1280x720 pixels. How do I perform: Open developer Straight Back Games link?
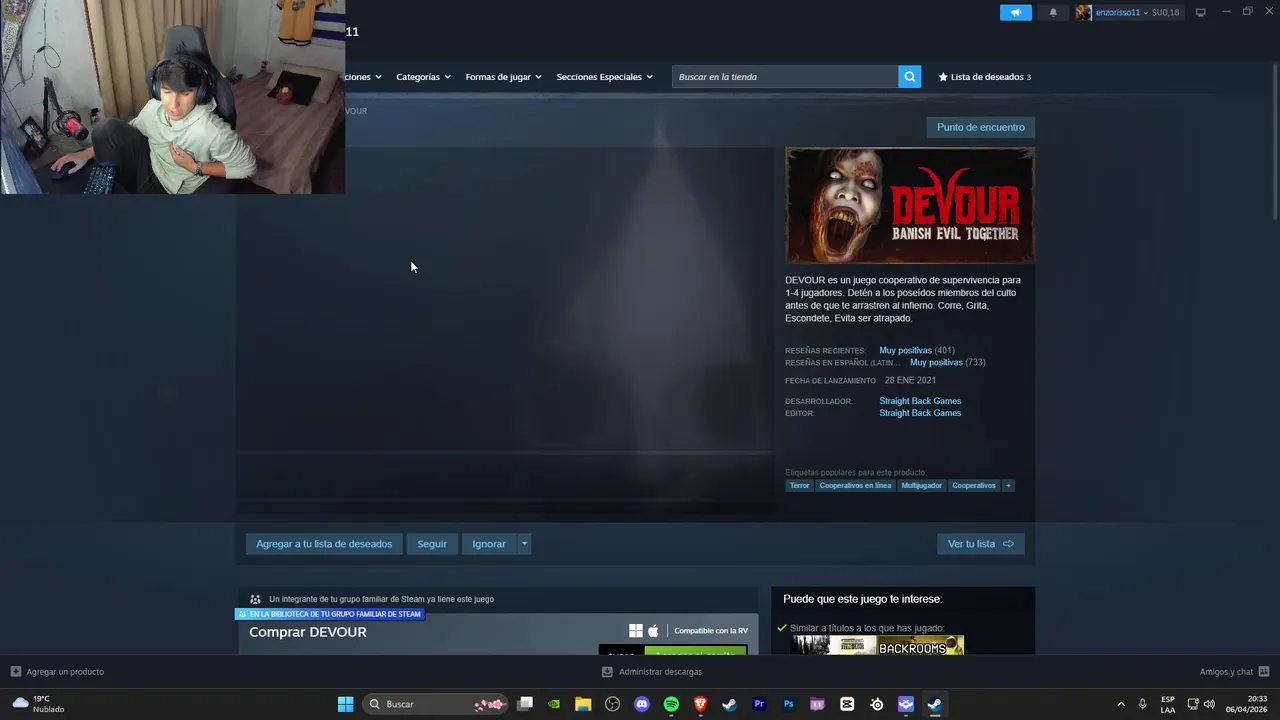point(920,401)
